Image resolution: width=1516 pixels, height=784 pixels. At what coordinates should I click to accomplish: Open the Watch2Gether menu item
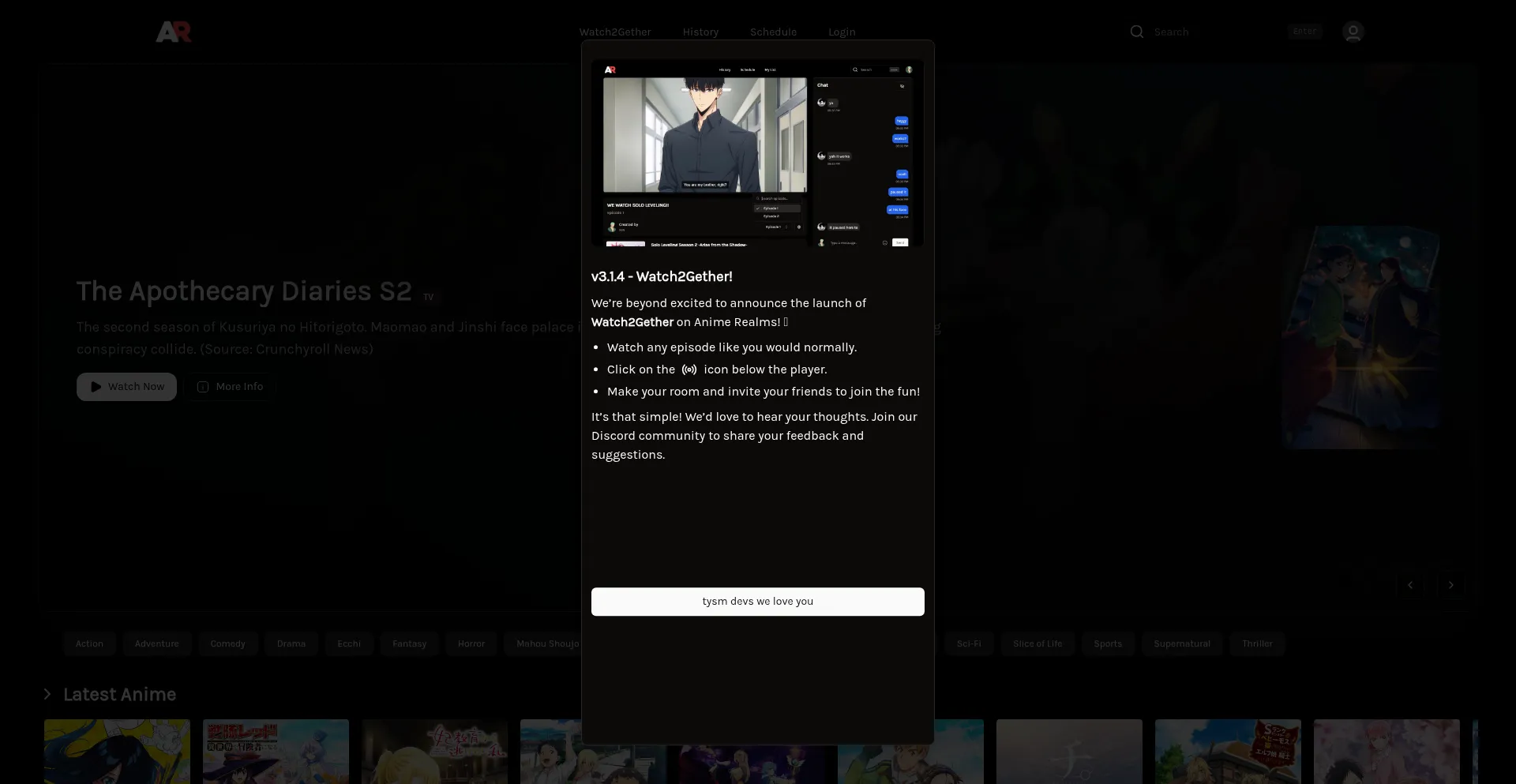tap(615, 32)
